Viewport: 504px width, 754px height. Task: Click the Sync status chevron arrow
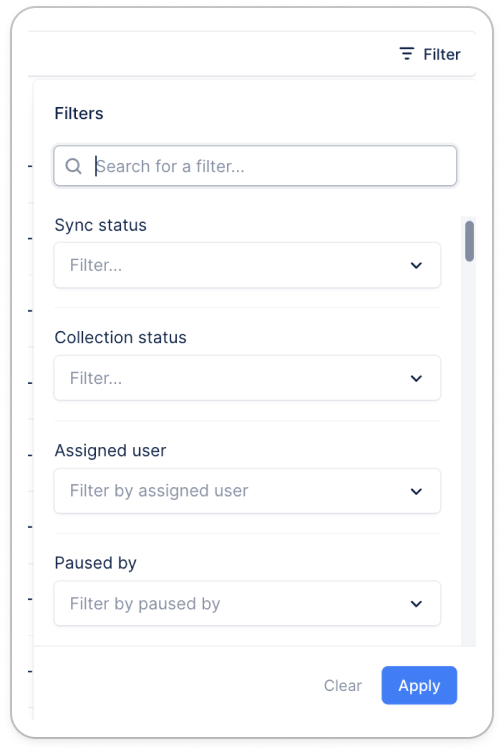coord(416,265)
